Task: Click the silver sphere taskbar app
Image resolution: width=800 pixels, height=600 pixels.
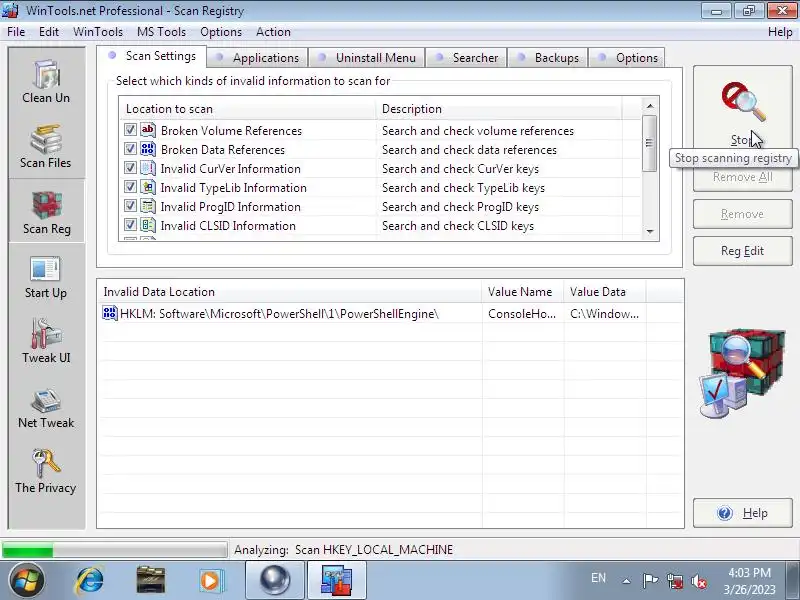Action: [275, 581]
